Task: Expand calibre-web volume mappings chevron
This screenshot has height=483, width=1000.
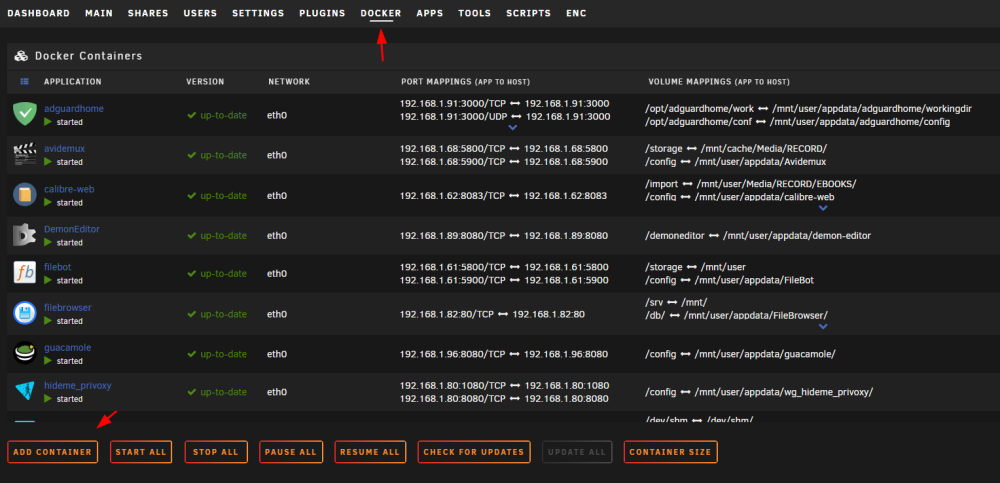Action: [x=823, y=208]
